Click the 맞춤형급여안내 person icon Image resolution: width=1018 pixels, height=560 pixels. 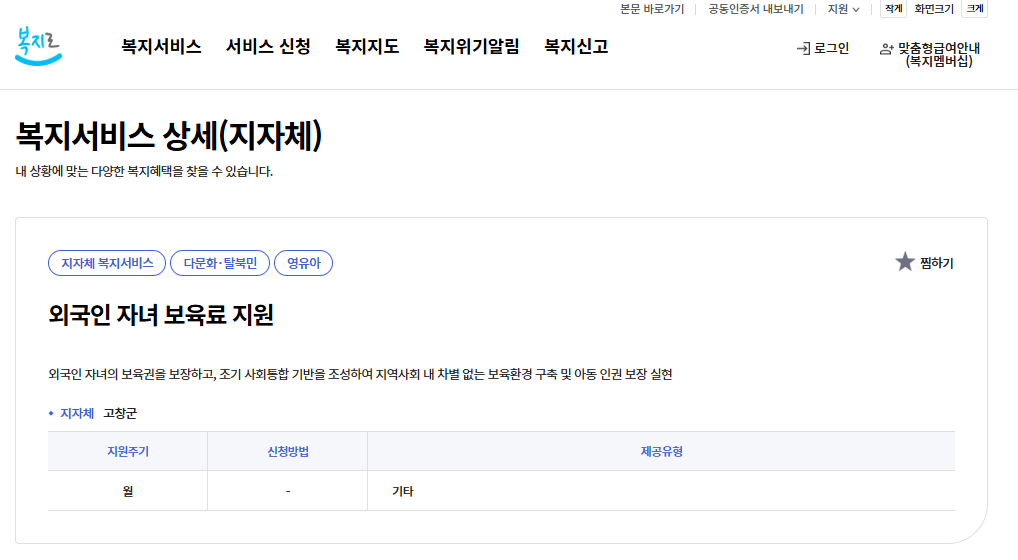coord(886,49)
